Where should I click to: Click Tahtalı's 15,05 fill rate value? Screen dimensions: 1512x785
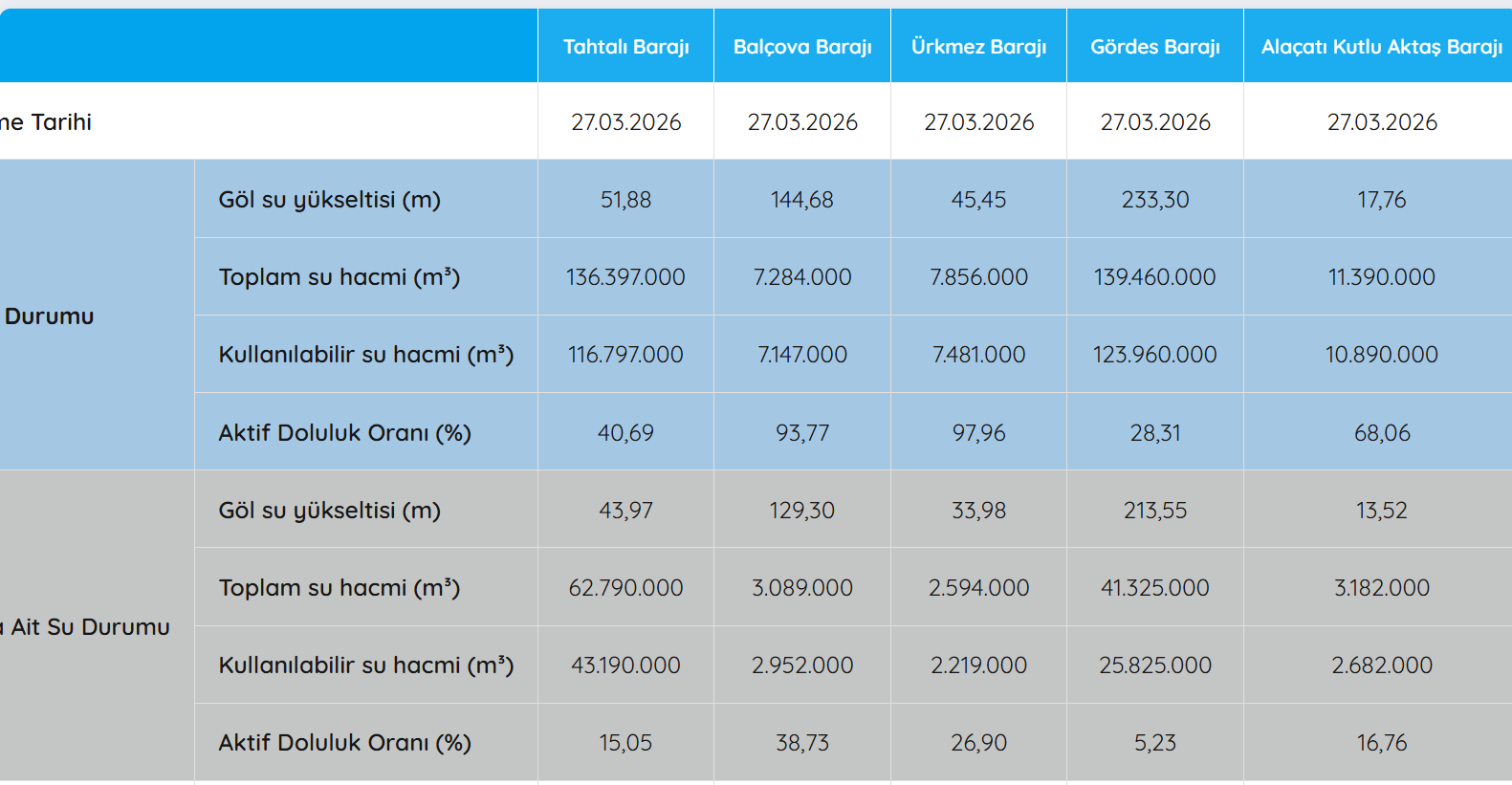pyautogui.click(x=625, y=743)
